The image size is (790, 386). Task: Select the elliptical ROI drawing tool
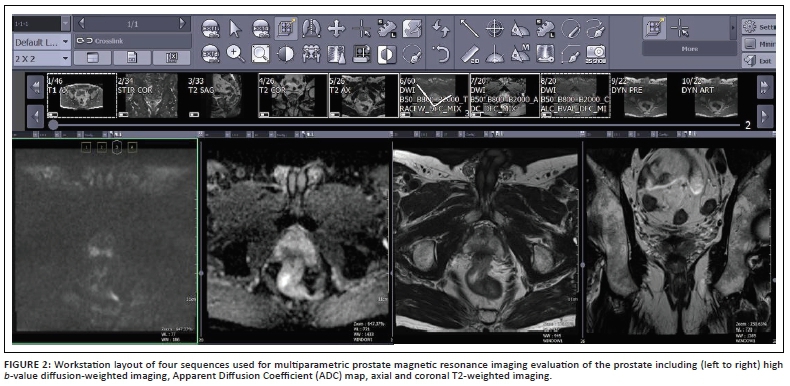coord(570,28)
